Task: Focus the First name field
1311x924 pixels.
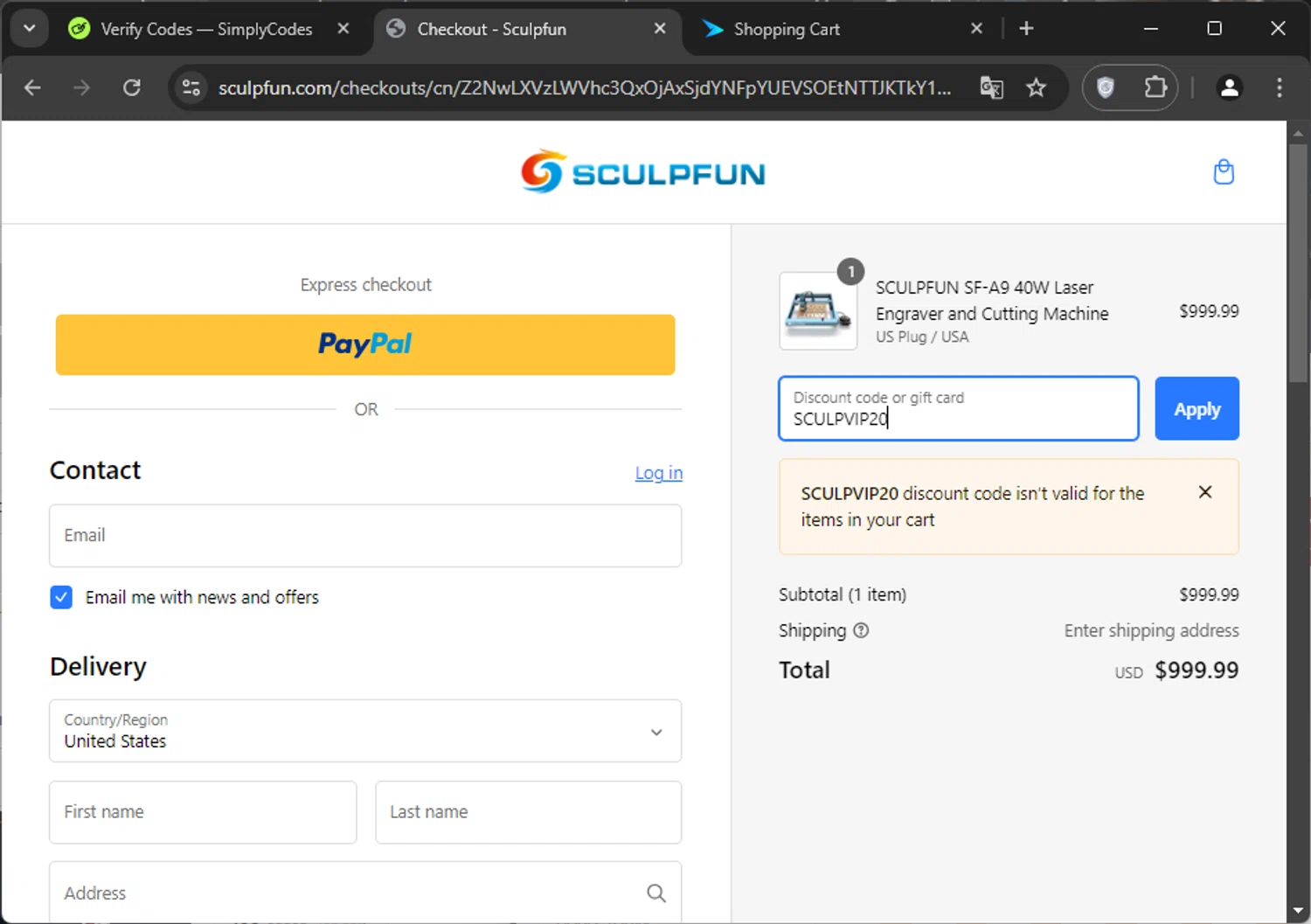Action: click(x=203, y=812)
